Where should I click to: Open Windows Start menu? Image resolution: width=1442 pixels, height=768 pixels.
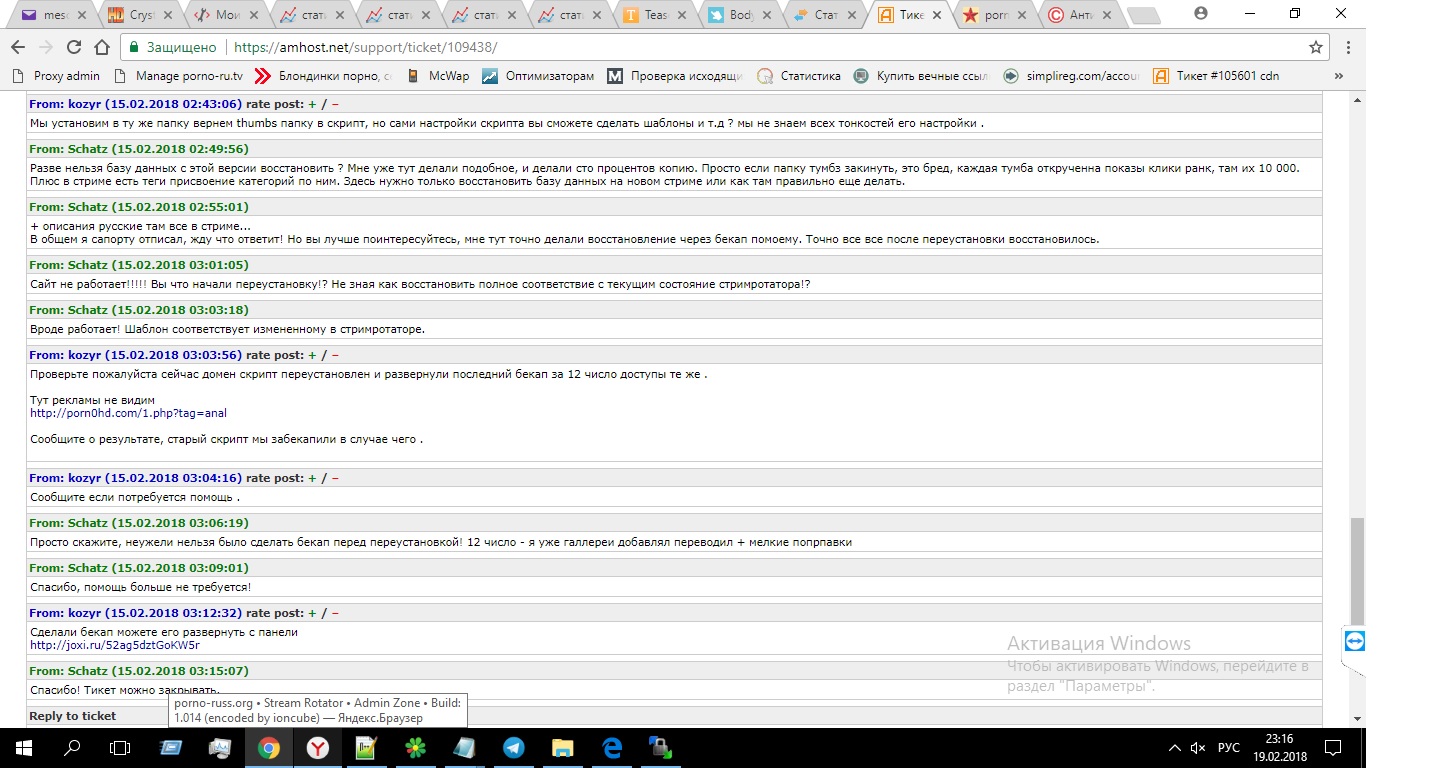(x=24, y=747)
